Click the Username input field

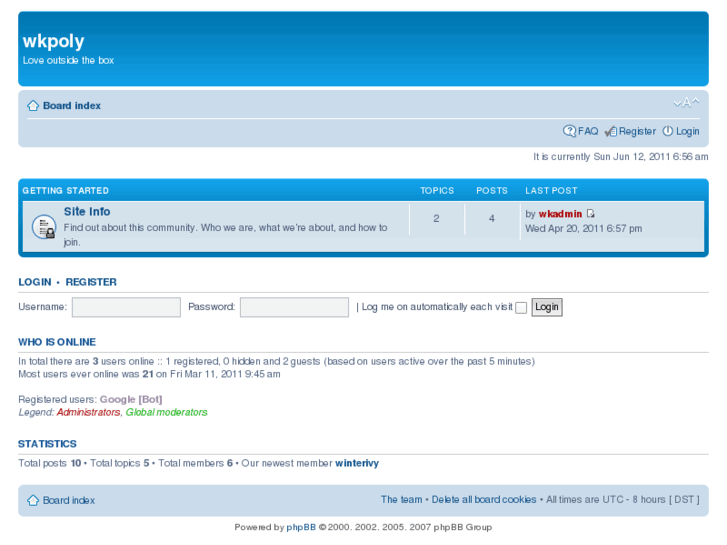coord(126,307)
